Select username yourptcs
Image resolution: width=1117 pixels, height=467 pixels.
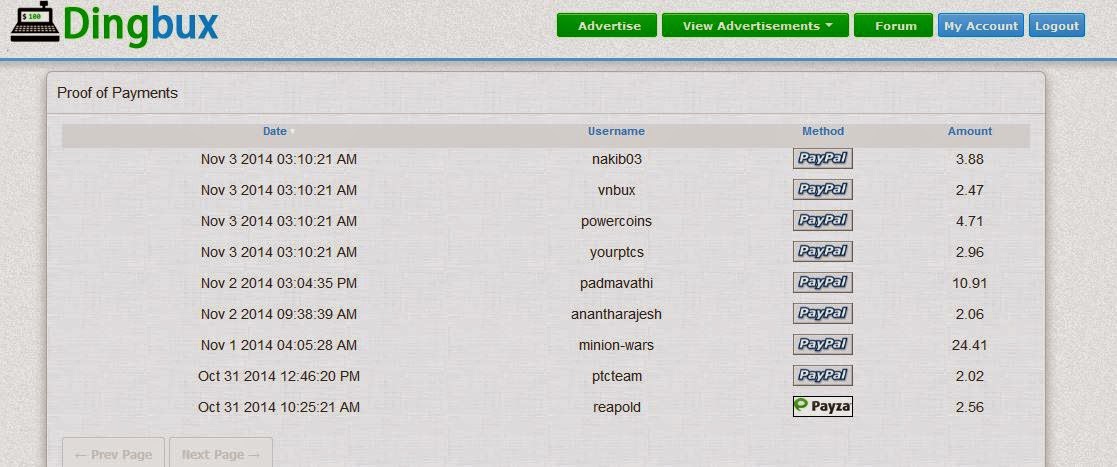pyautogui.click(x=617, y=252)
